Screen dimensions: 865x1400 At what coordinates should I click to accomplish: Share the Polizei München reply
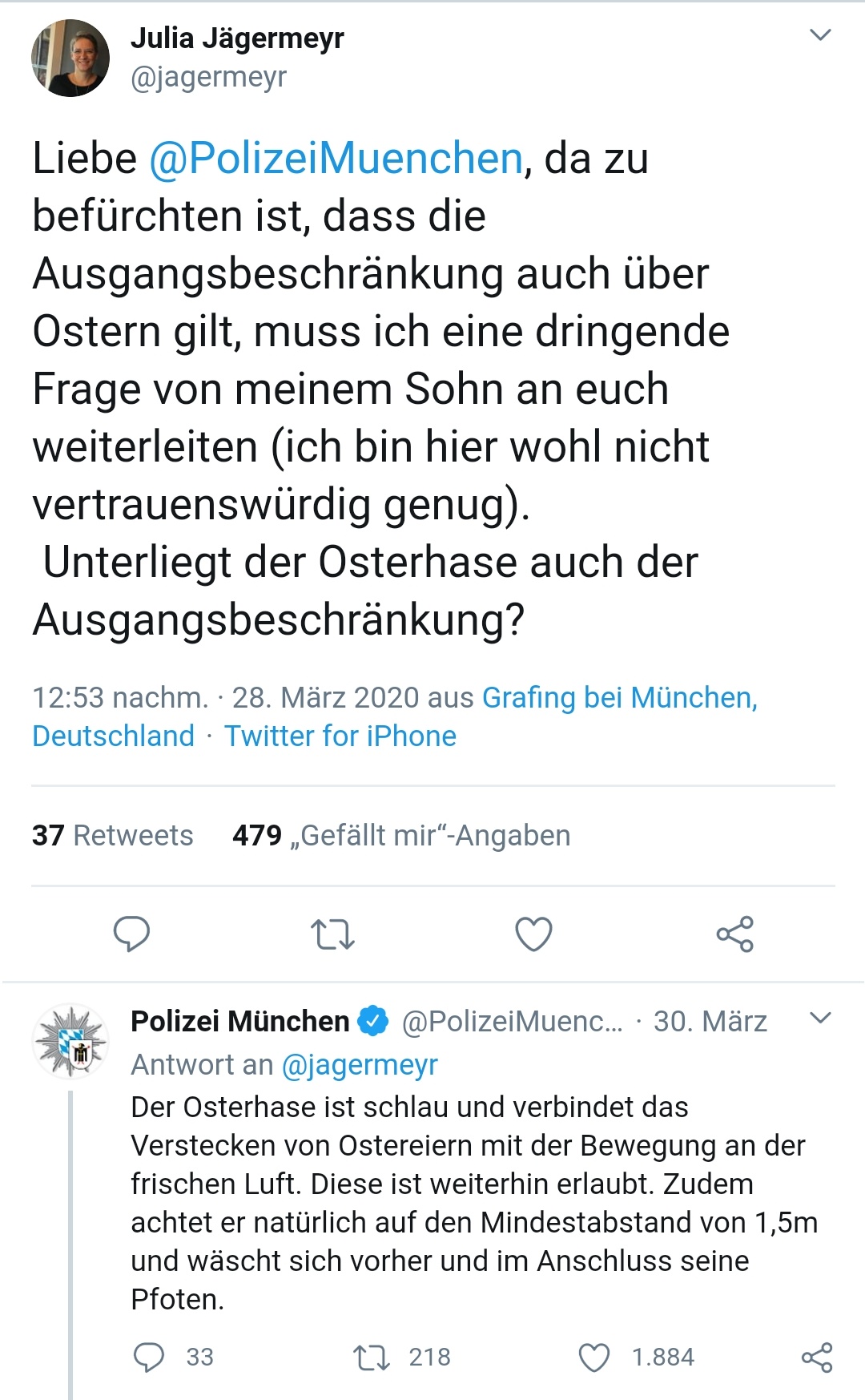[x=817, y=1357]
